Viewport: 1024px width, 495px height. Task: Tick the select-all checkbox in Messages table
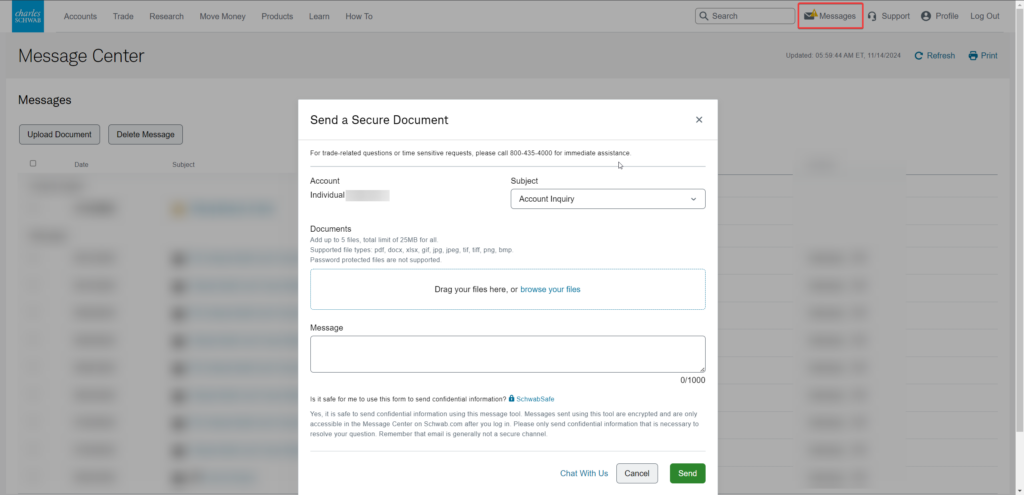coord(33,164)
